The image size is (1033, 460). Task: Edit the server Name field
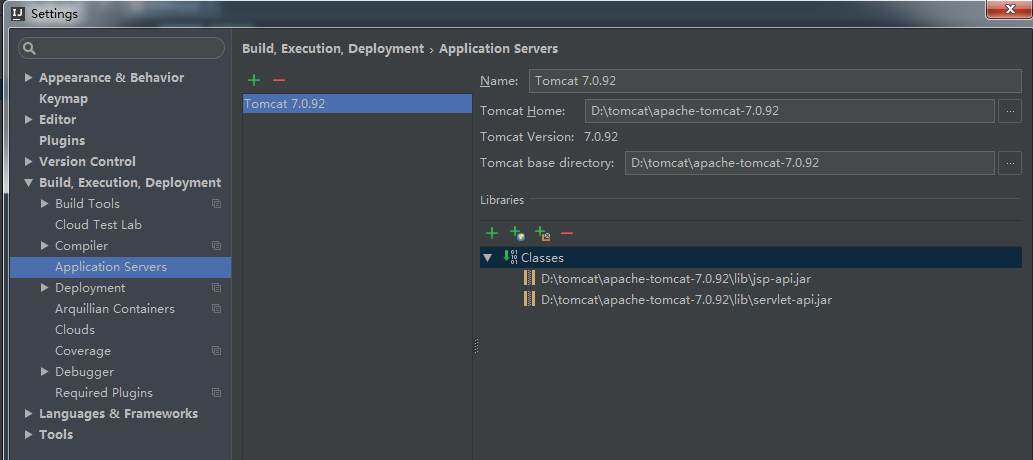(x=775, y=81)
